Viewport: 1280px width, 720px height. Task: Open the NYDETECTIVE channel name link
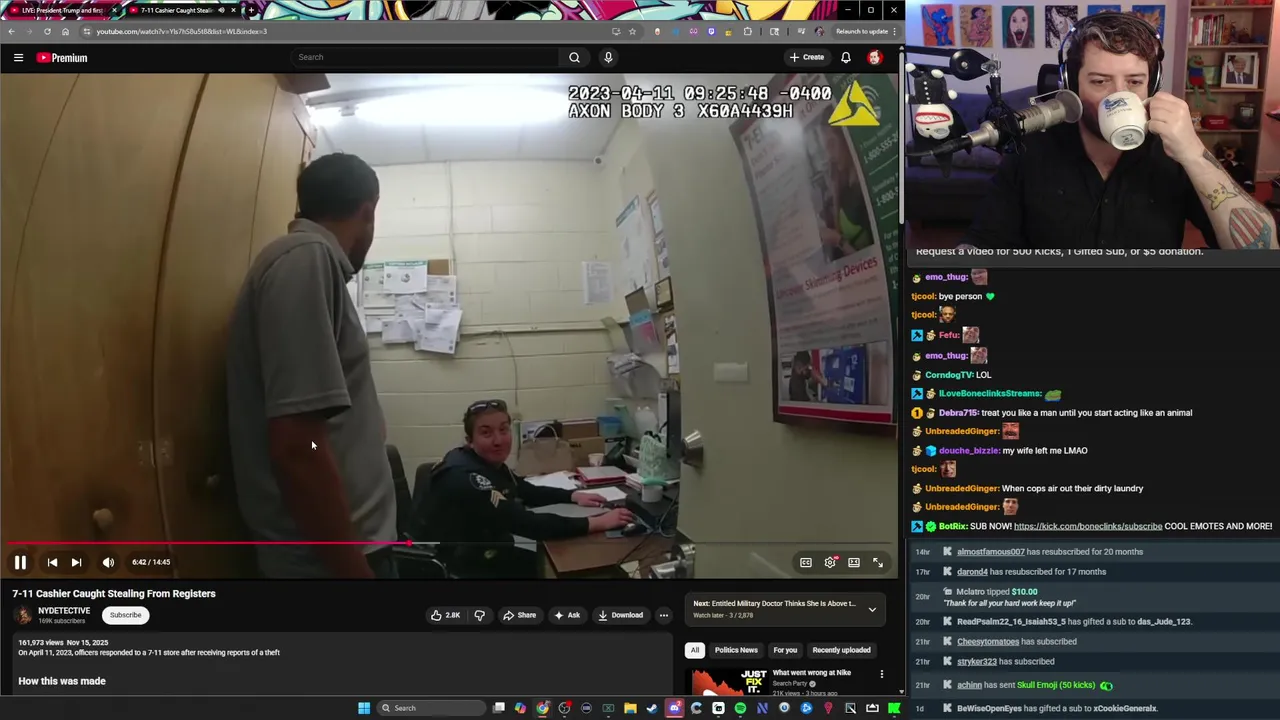pyautogui.click(x=64, y=610)
